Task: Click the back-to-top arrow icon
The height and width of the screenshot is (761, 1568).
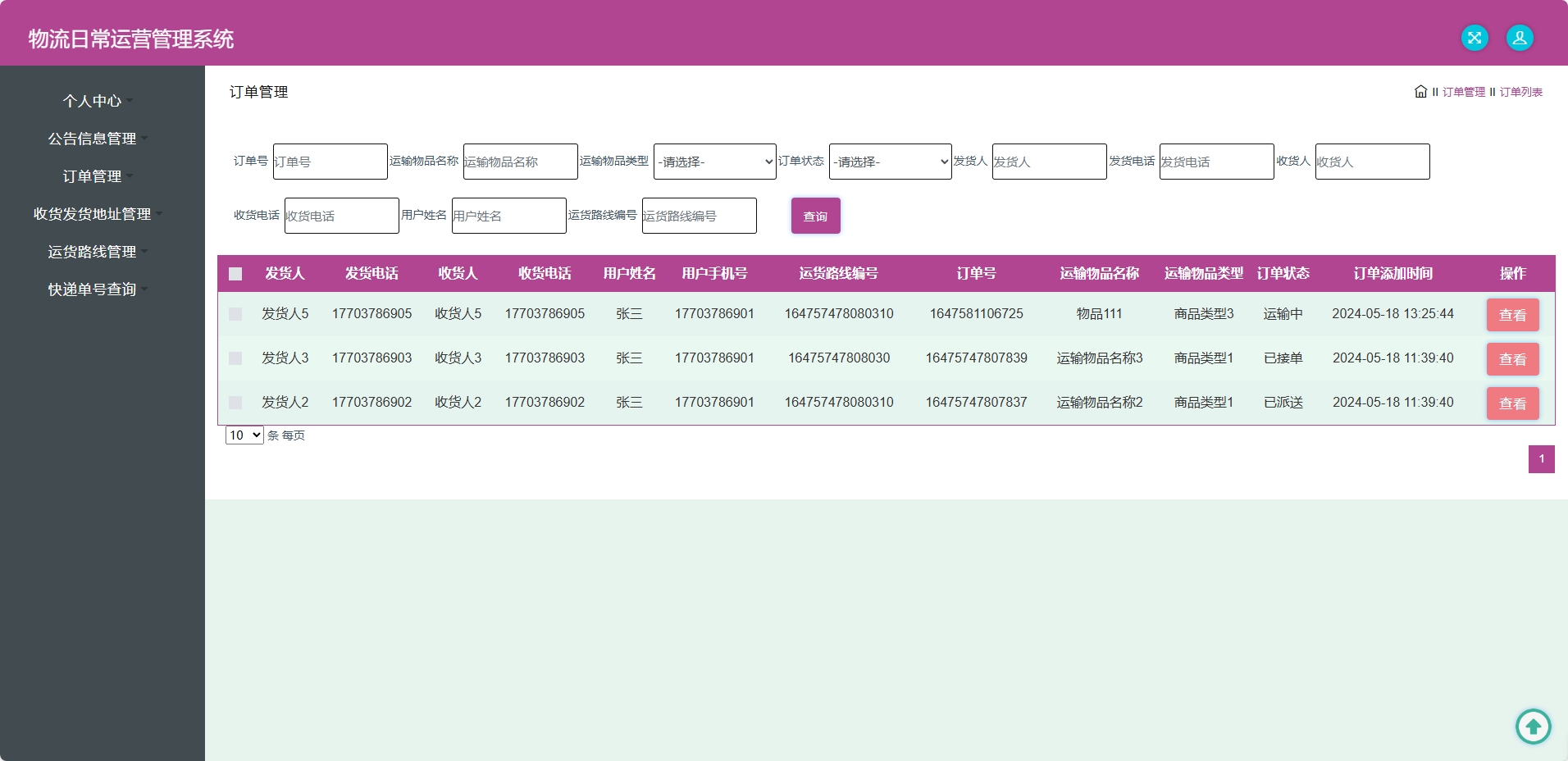Action: click(1533, 727)
